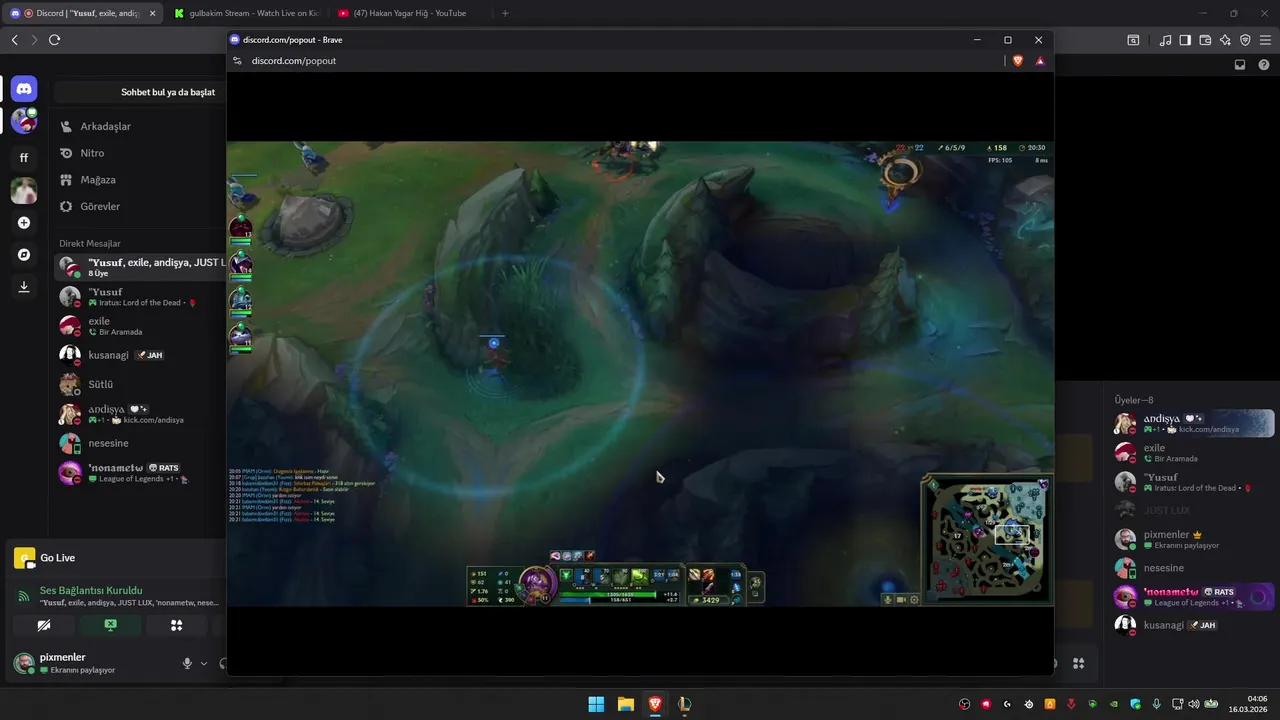Open DM with "Yusuf in list

[140, 297]
